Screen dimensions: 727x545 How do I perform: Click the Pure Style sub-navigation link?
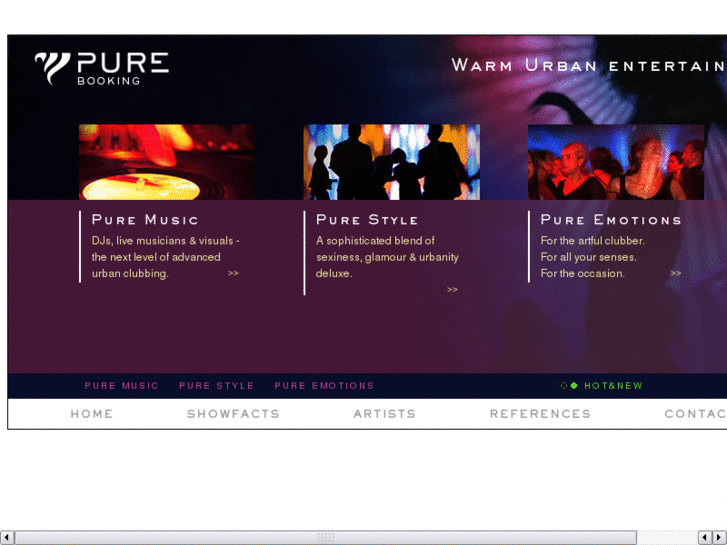(x=217, y=385)
